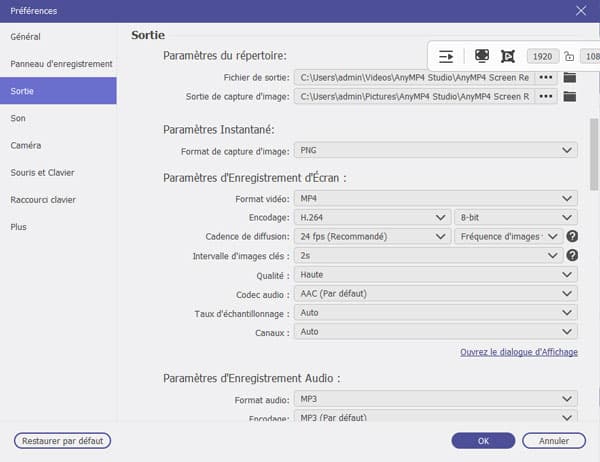The image size is (600, 462).
Task: Click browse dots for Fichier de sortie
Action: pyautogui.click(x=546, y=77)
